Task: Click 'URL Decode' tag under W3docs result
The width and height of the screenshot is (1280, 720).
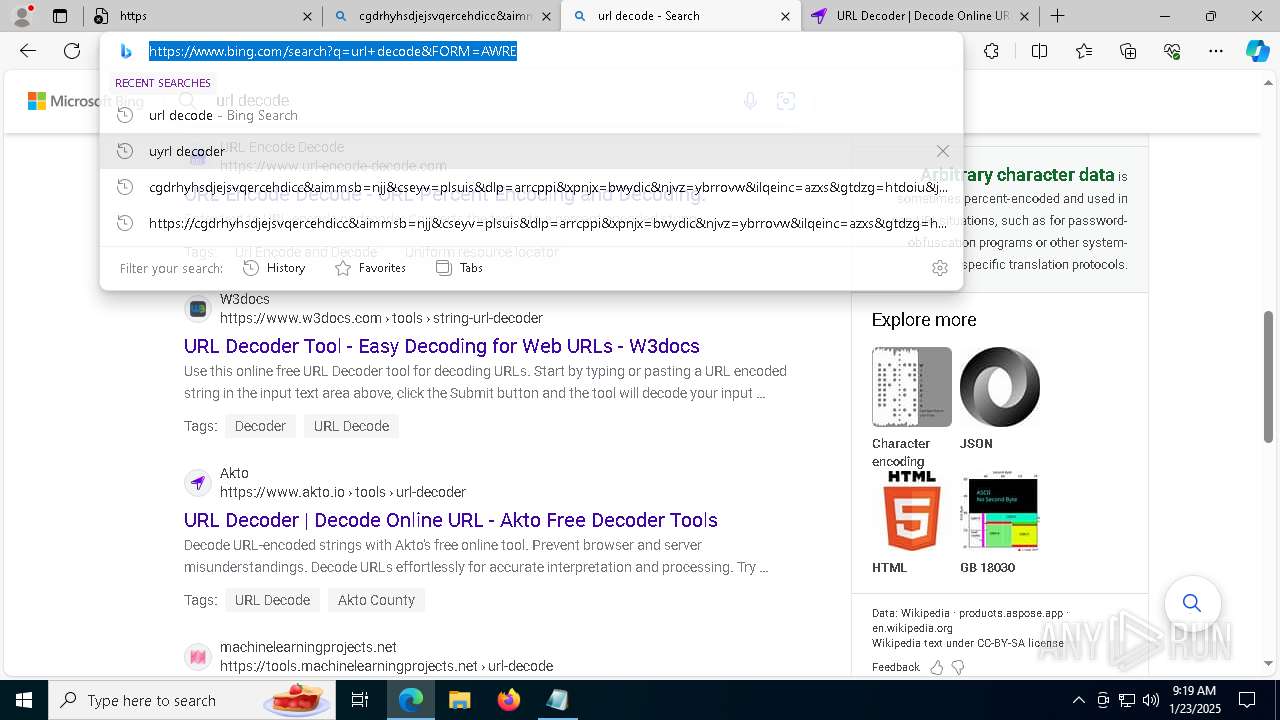Action: point(351,426)
